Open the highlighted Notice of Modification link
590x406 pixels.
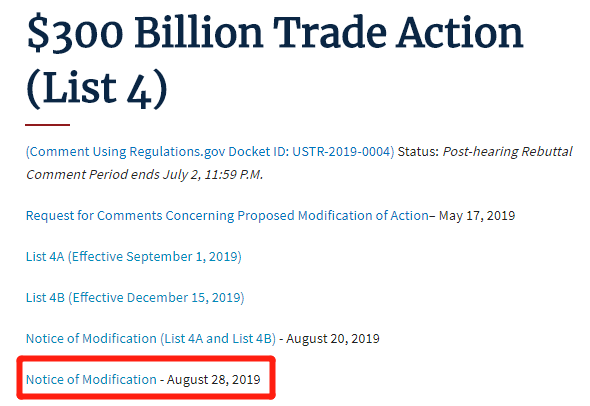[x=91, y=380]
